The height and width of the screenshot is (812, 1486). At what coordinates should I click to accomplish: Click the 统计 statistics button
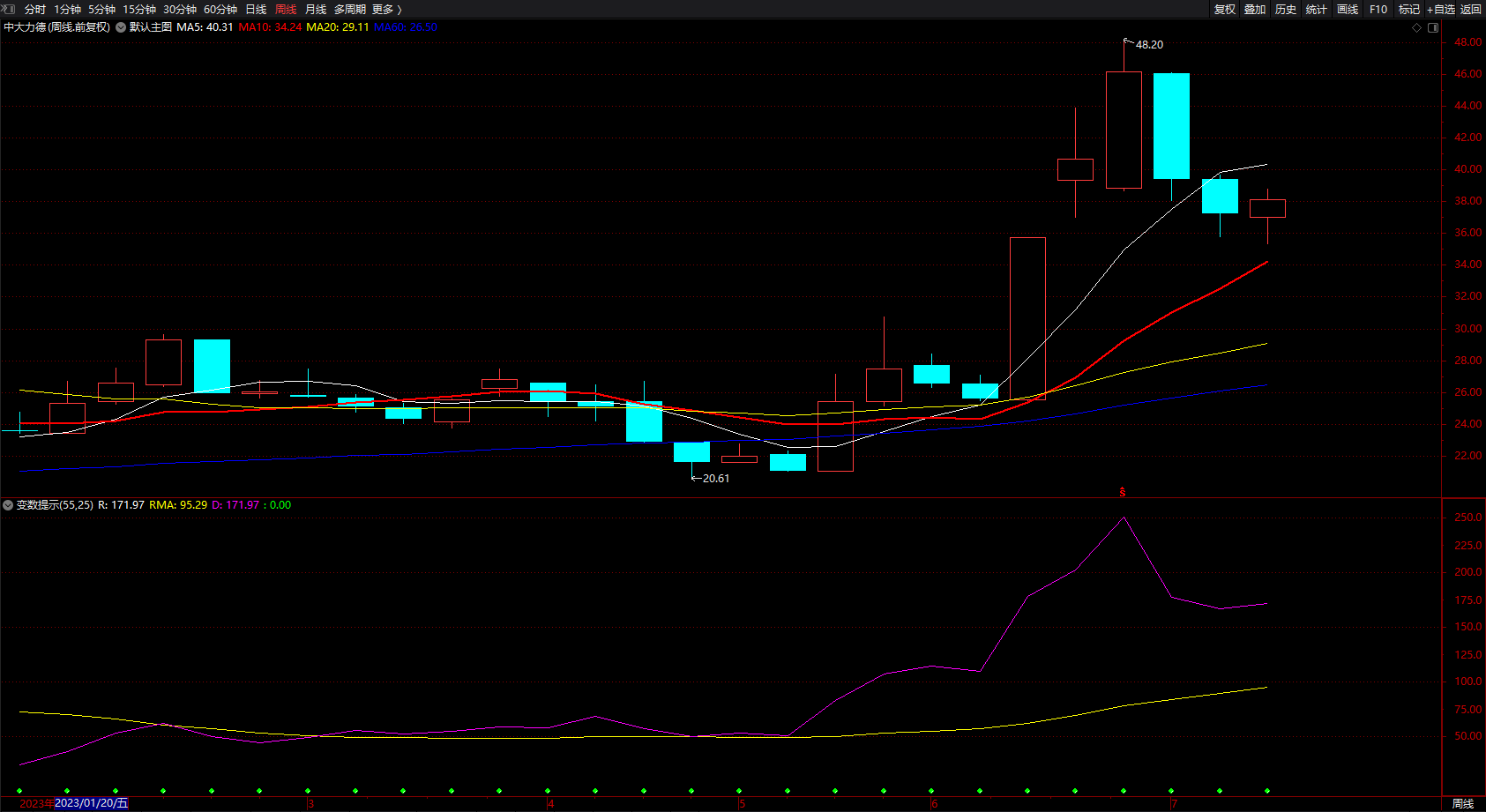[x=1317, y=9]
